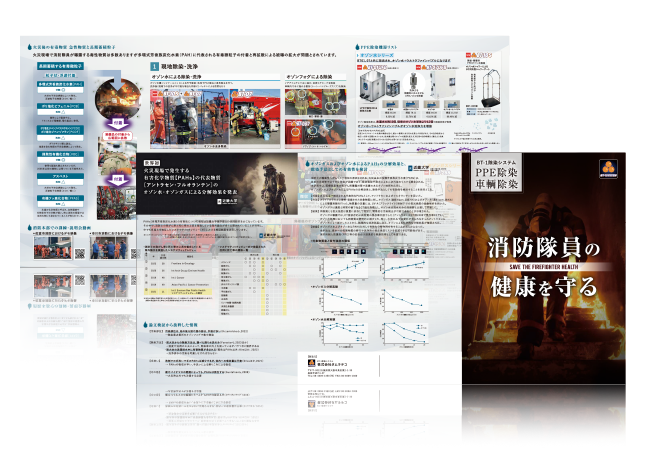This screenshot has width=650, height=450.
Task: Click the numbered "1" badge beside 現地除染・洗浄
Action: point(154,66)
